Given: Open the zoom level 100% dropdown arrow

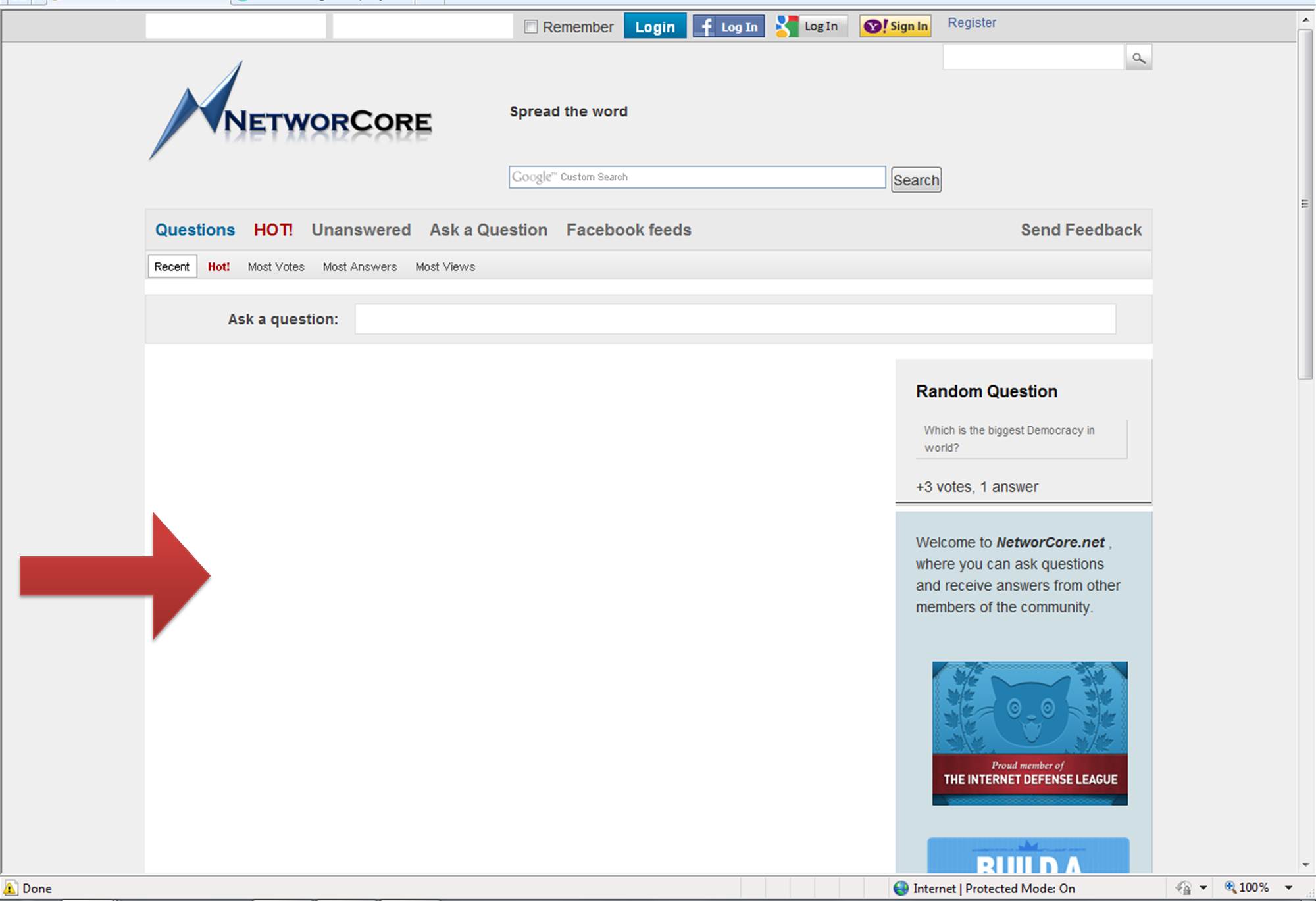Looking at the screenshot, I should click(1288, 888).
